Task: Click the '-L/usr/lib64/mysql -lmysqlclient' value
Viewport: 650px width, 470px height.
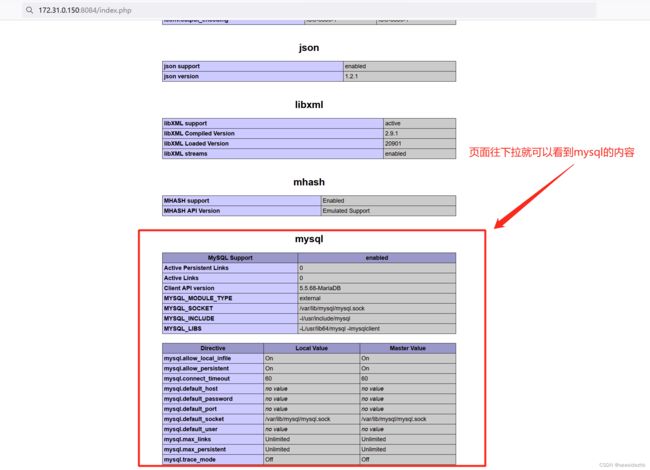Action: [x=376, y=329]
